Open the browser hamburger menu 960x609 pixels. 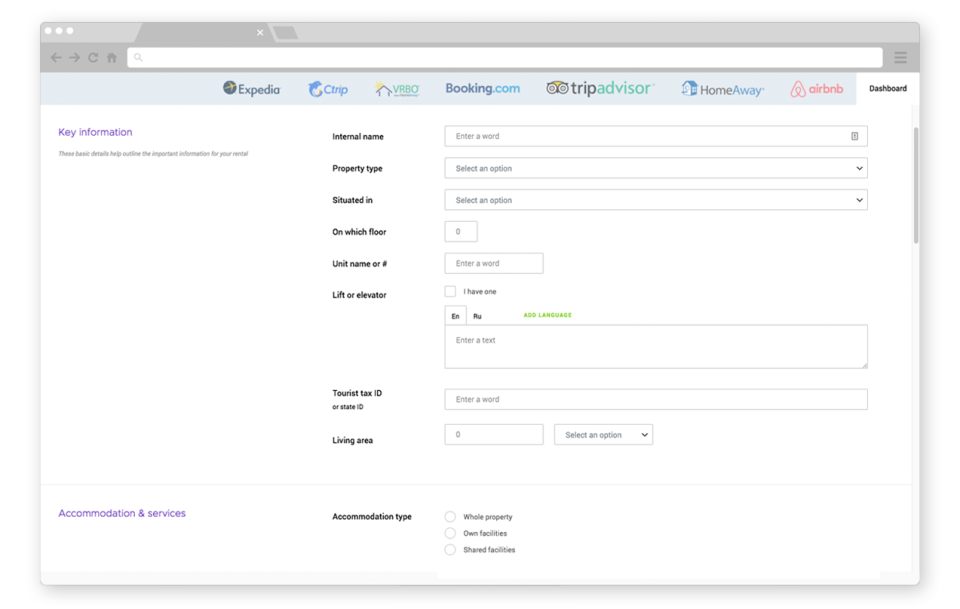900,58
